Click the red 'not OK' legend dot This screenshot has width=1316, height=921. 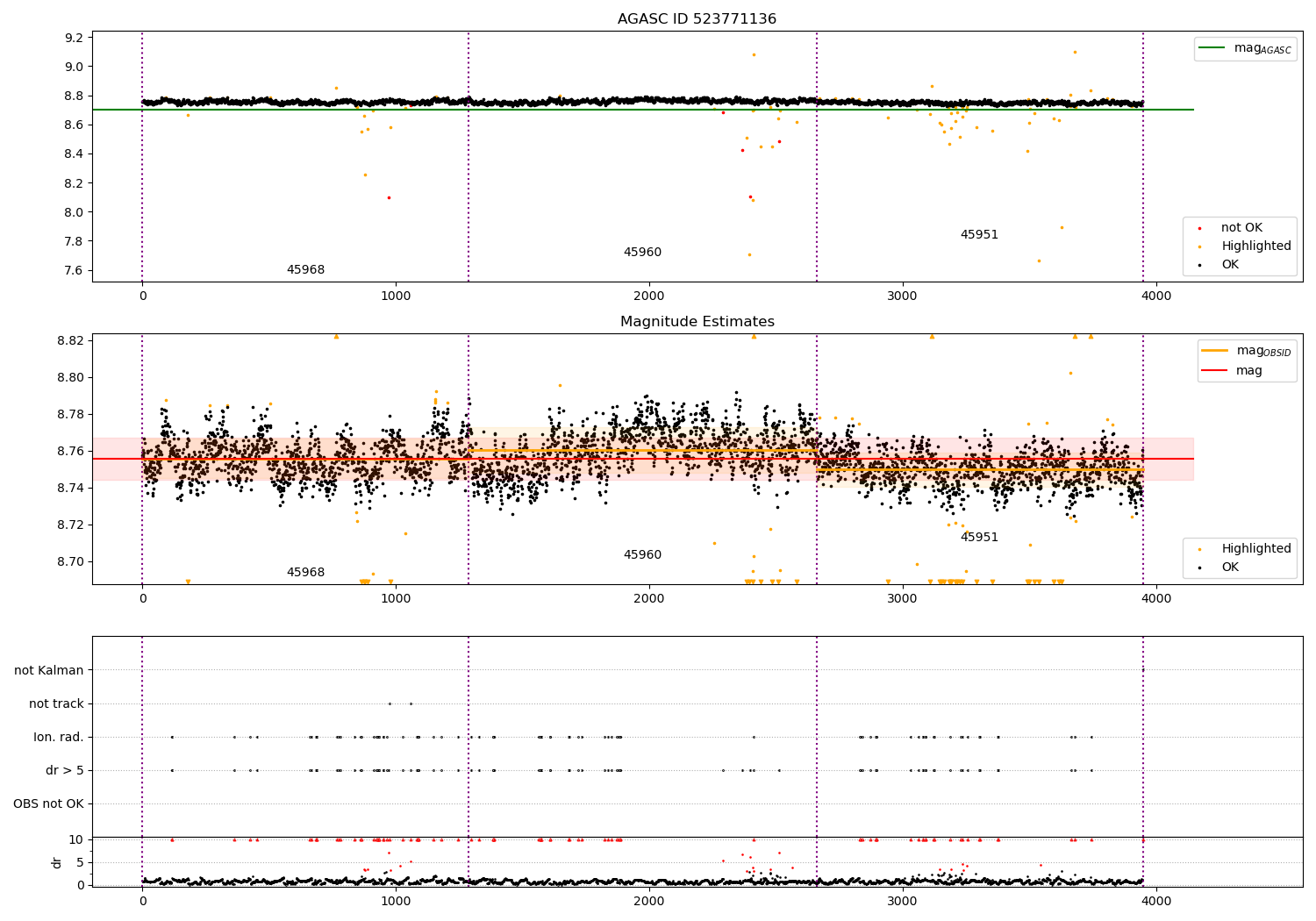point(1199,229)
